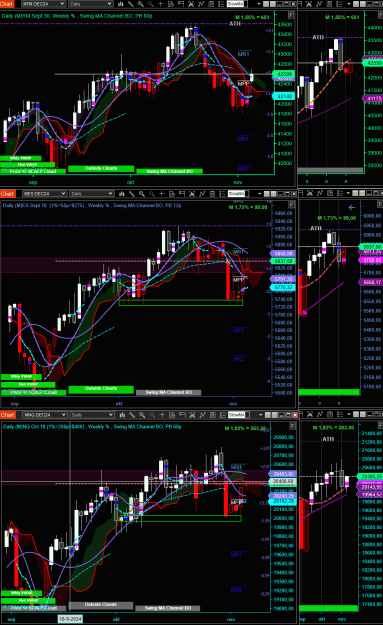Enable crosshair cursor on MNQ DEC24 chart

162,415
